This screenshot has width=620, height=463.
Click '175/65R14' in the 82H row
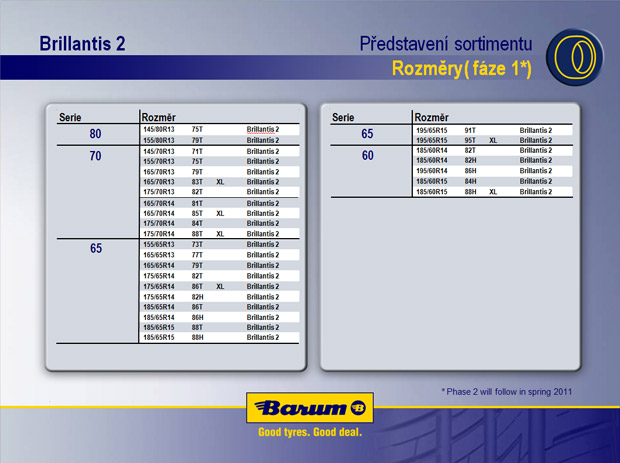pyautogui.click(x=159, y=297)
